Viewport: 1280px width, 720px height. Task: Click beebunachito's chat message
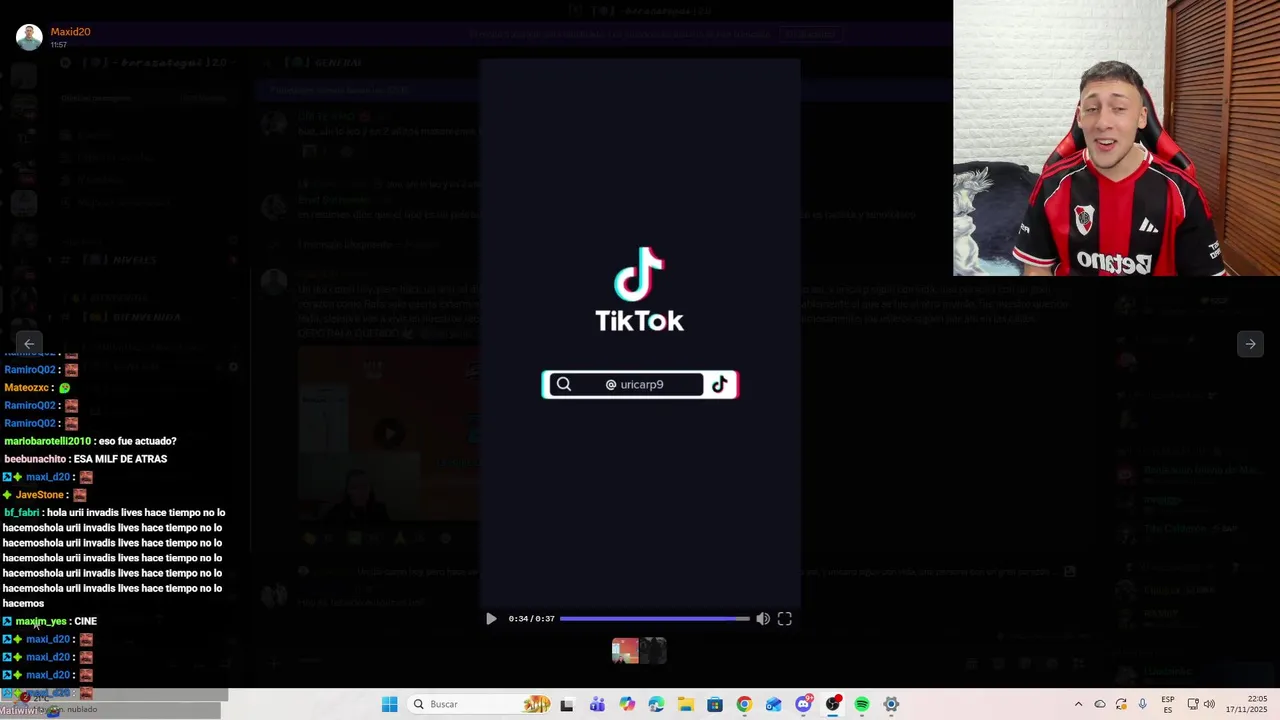tap(86, 459)
